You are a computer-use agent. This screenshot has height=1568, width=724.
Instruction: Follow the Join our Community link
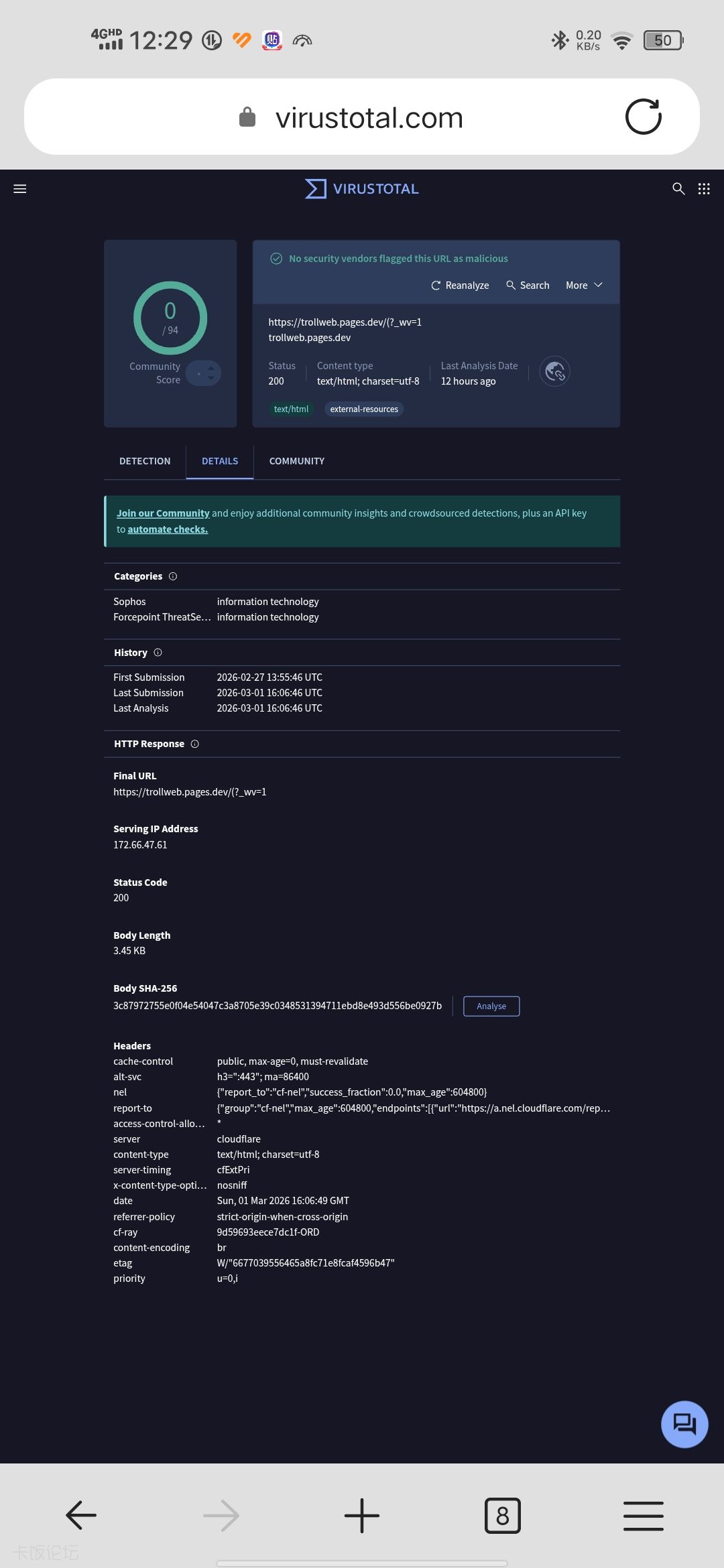[x=163, y=513]
